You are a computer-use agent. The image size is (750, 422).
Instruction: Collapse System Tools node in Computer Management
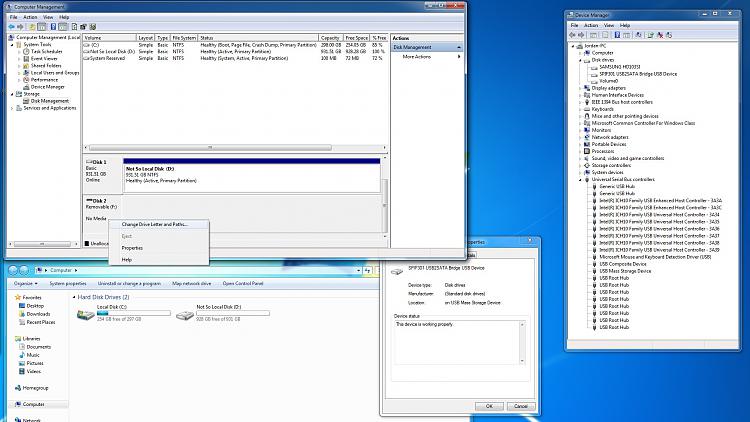tap(12, 44)
